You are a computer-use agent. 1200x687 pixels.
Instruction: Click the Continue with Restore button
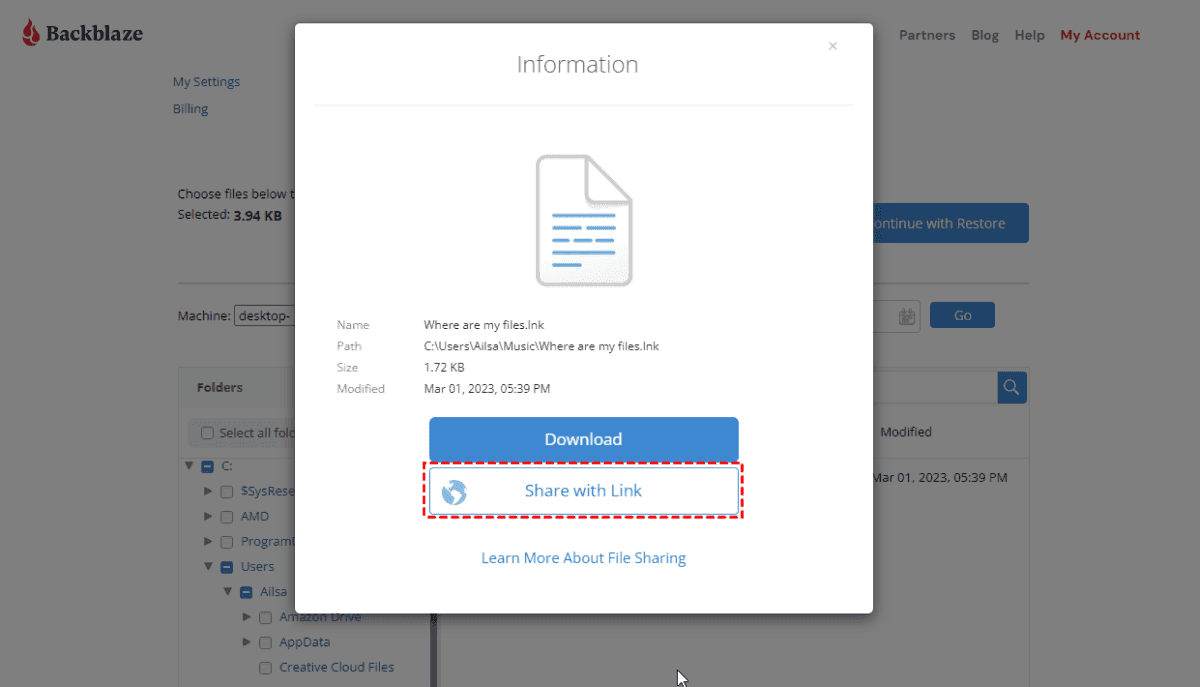(950, 223)
